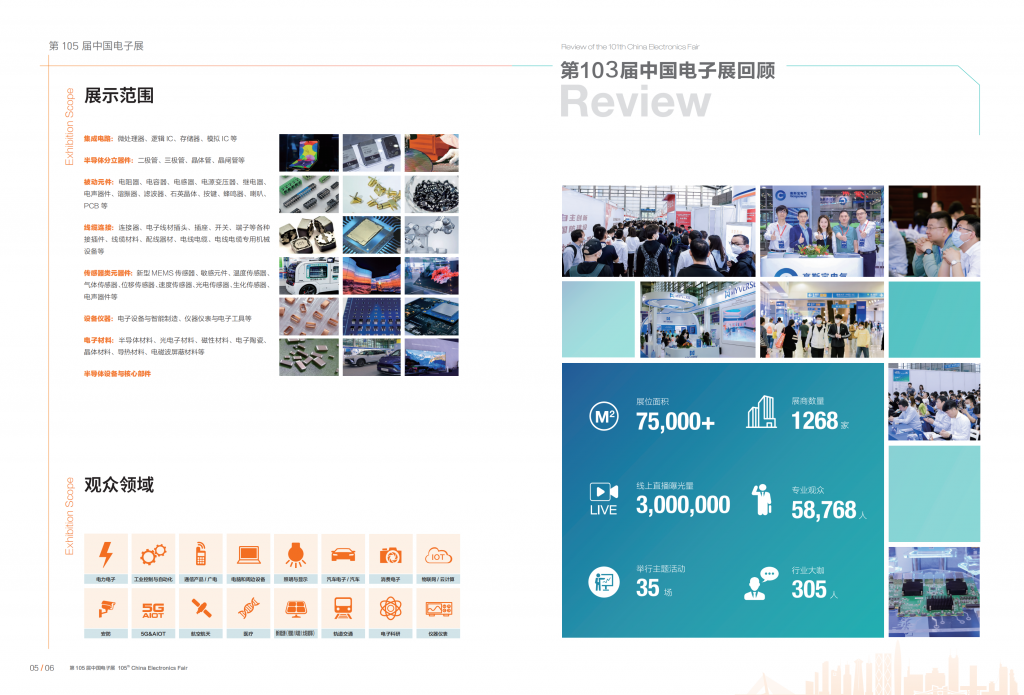Select the oscilloscope instrument icon
1024x695 pixels.
(438, 608)
